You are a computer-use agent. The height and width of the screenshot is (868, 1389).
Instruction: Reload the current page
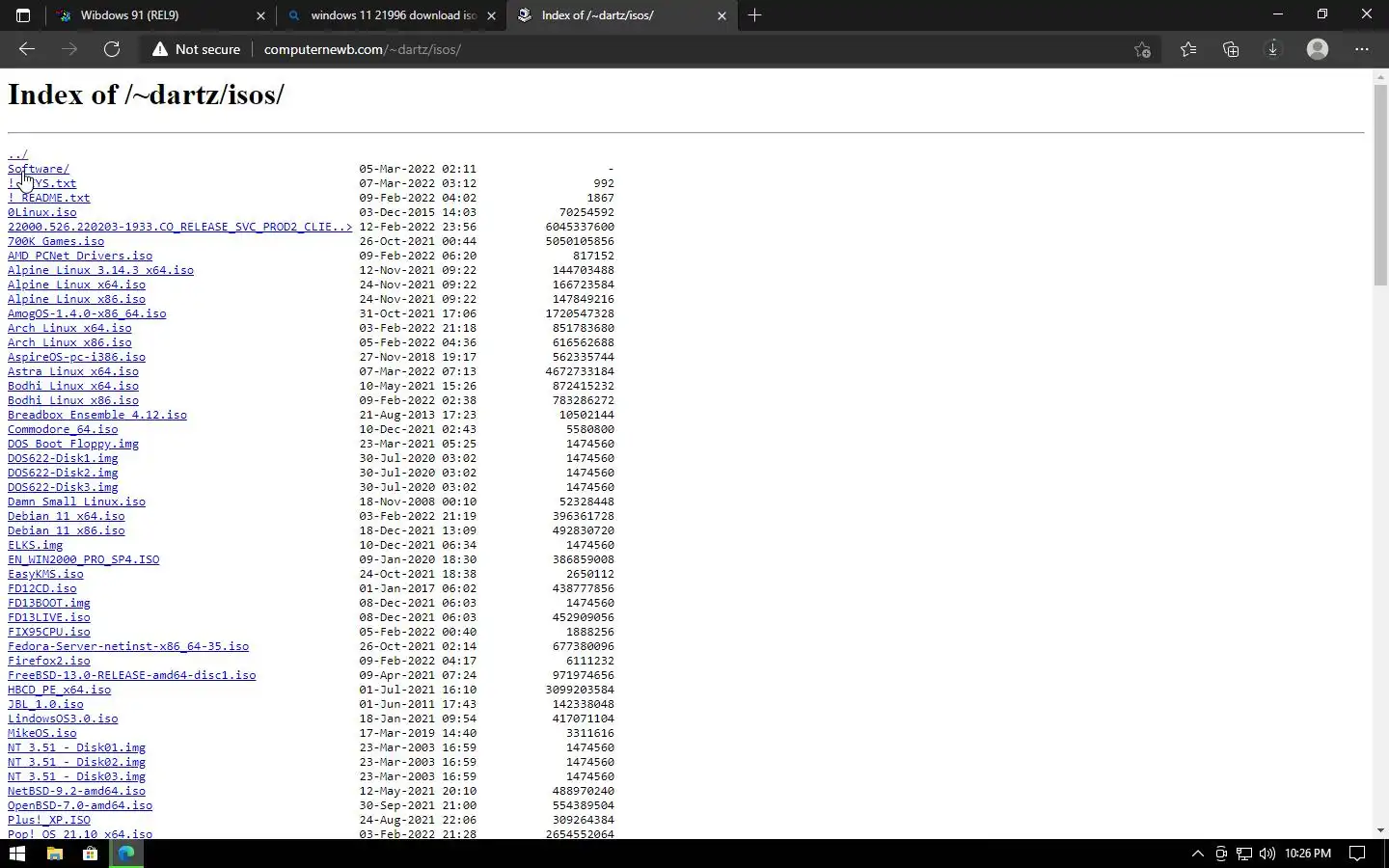112,49
